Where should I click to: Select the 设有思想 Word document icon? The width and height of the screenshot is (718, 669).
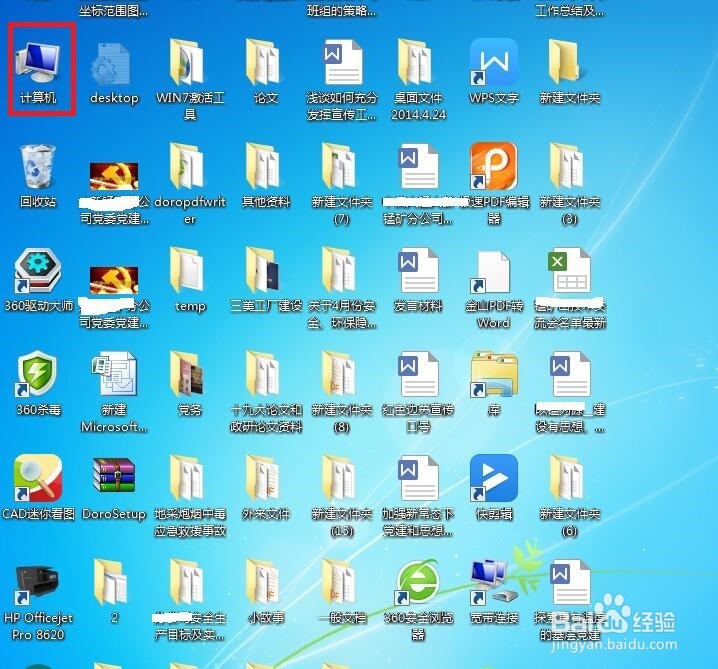click(x=570, y=374)
